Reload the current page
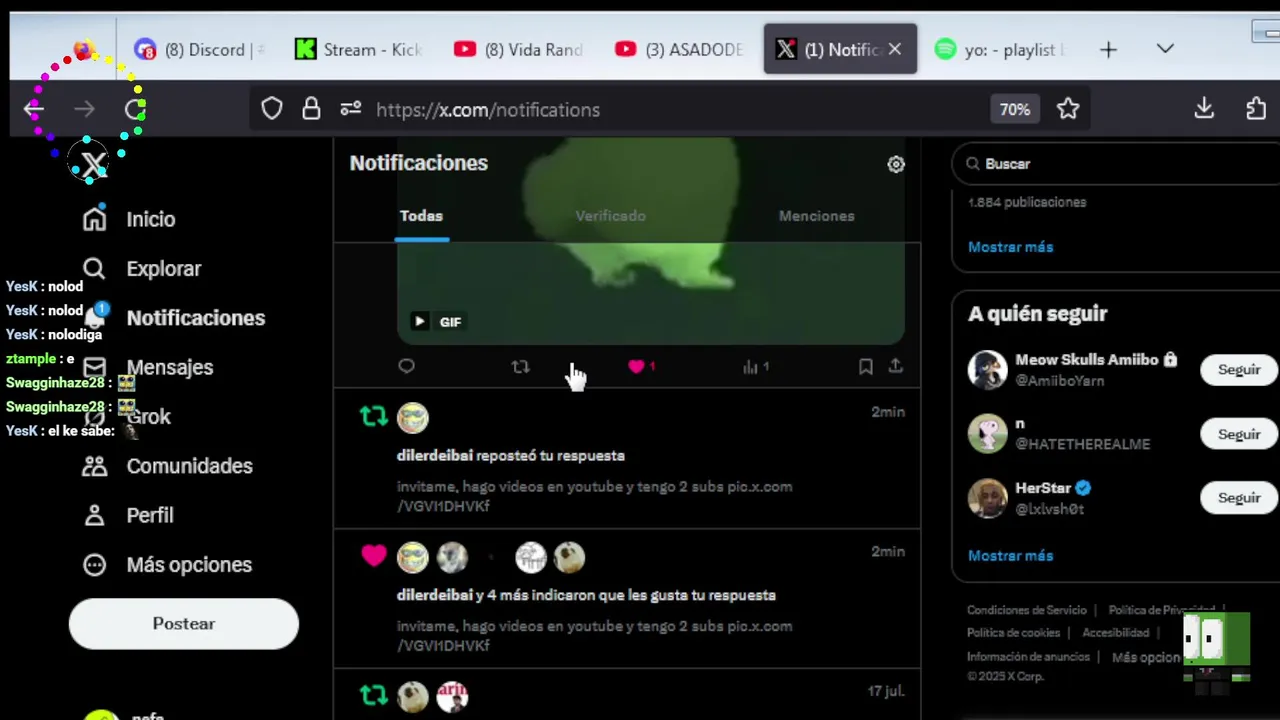This screenshot has height=720, width=1280. [x=135, y=109]
